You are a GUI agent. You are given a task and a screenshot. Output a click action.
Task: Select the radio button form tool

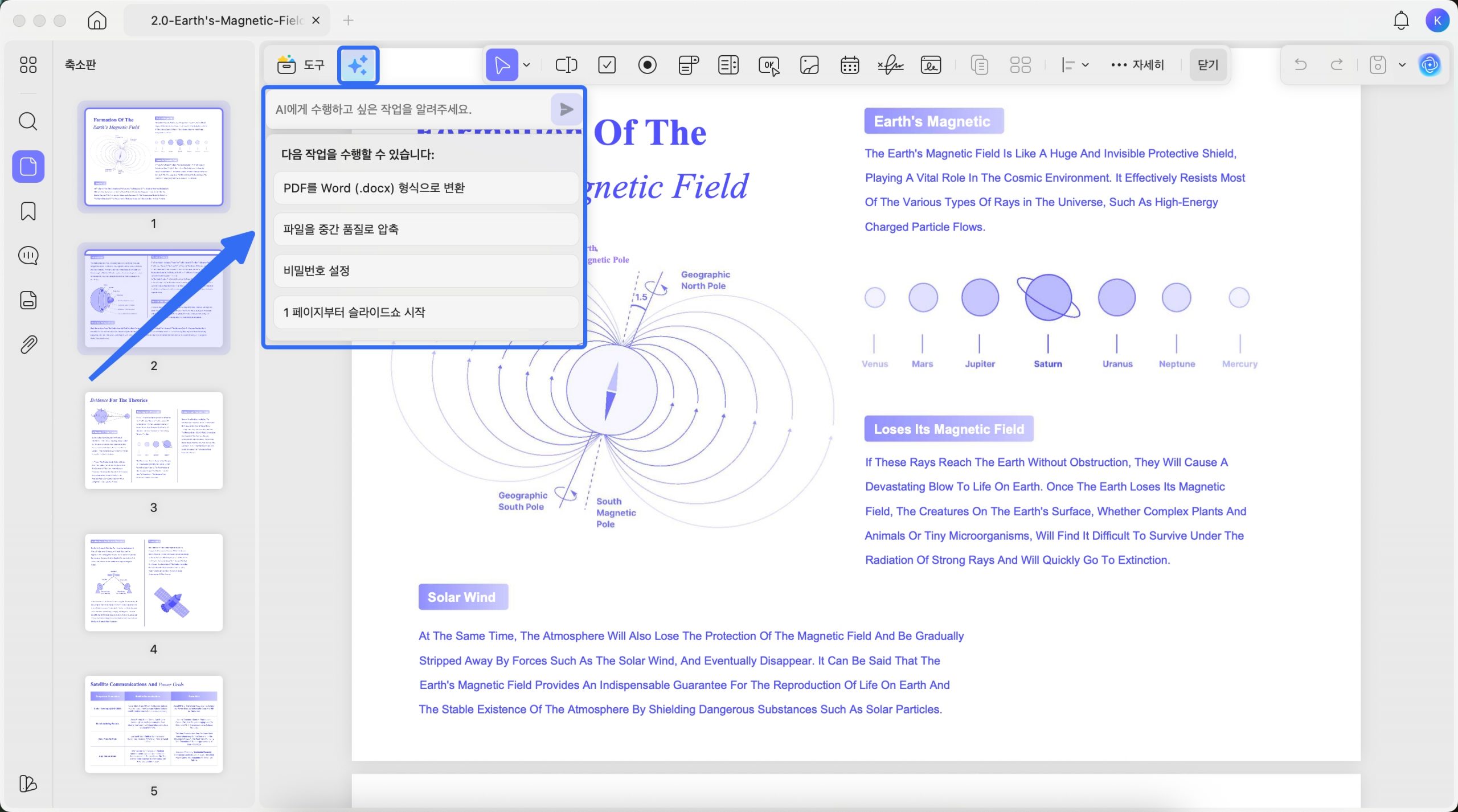[647, 64]
